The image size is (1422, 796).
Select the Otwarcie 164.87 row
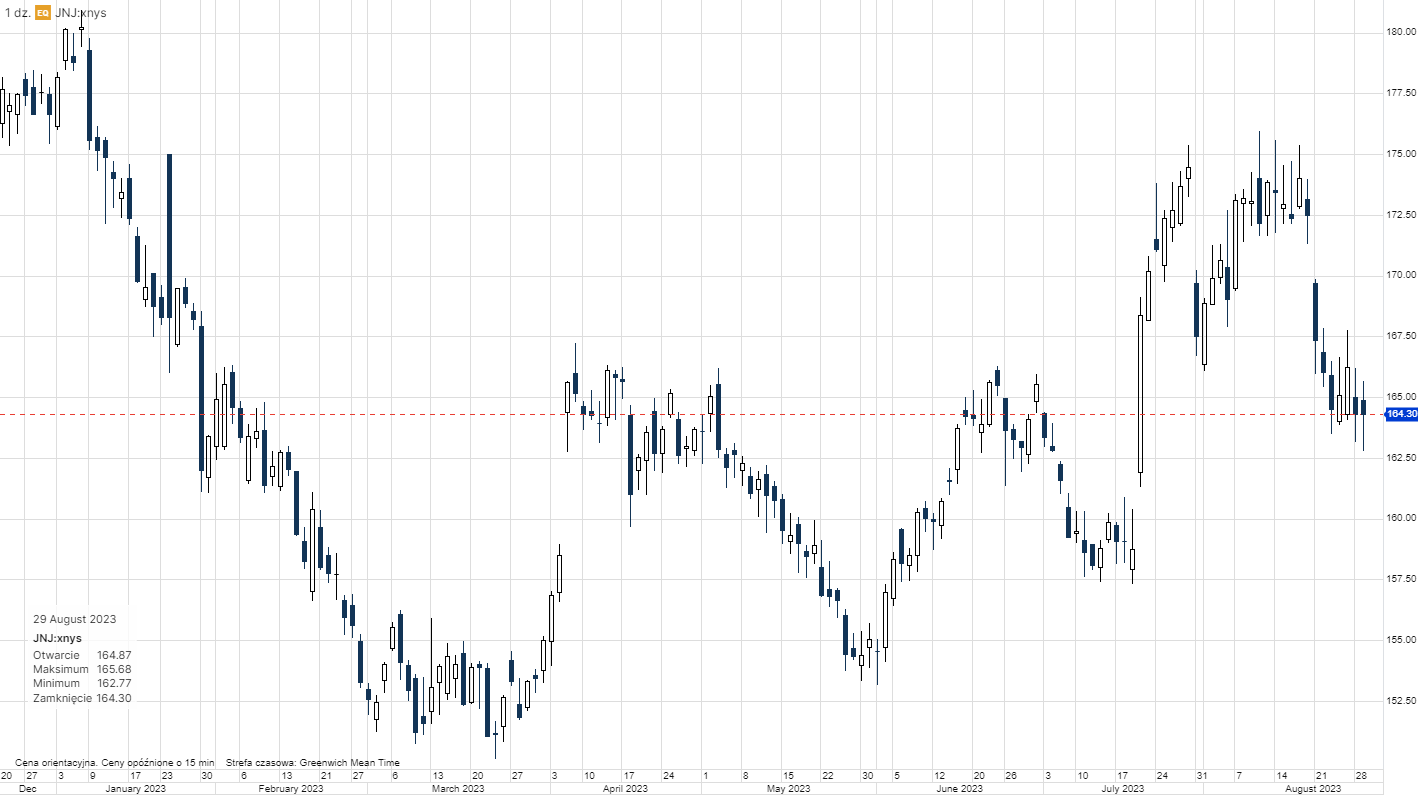[x=82, y=655]
